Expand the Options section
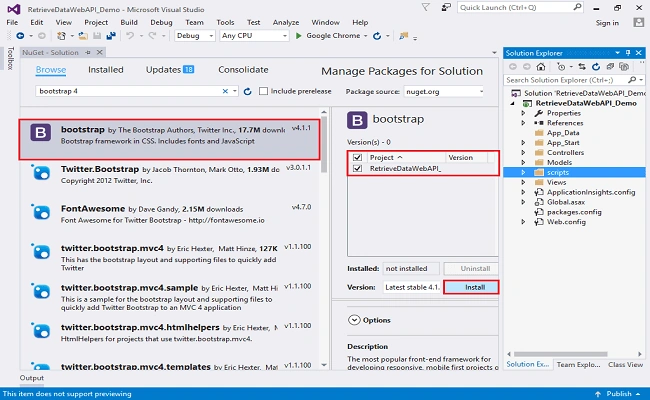The width and height of the screenshot is (650, 400). pos(354,320)
